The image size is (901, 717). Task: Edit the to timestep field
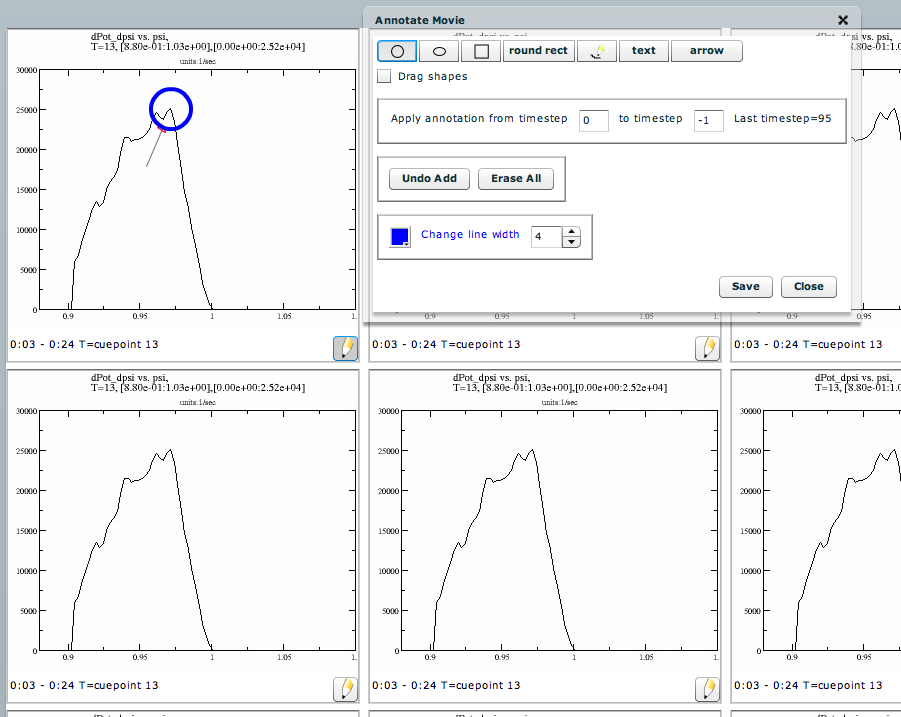709,121
